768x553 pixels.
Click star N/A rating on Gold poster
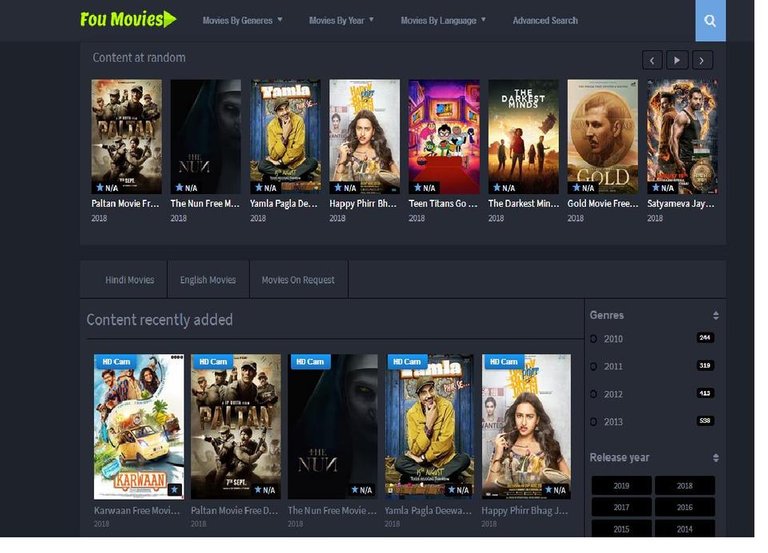582,188
